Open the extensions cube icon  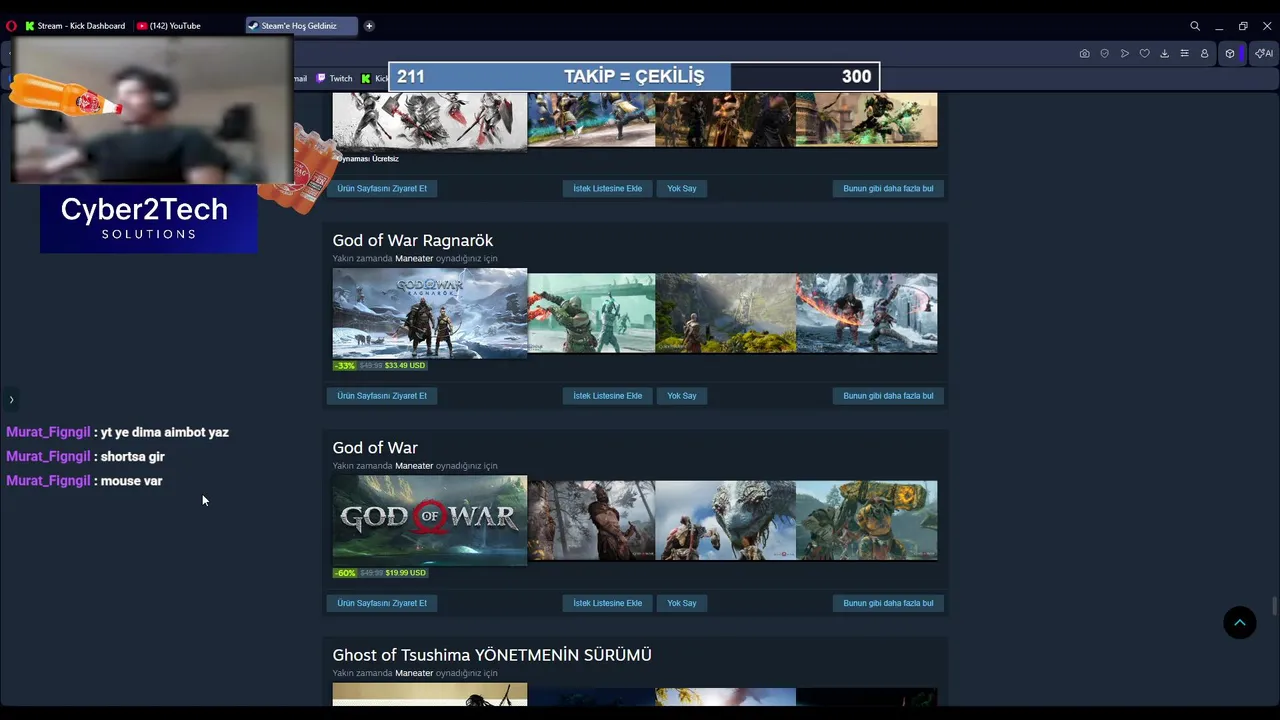(x=1230, y=53)
